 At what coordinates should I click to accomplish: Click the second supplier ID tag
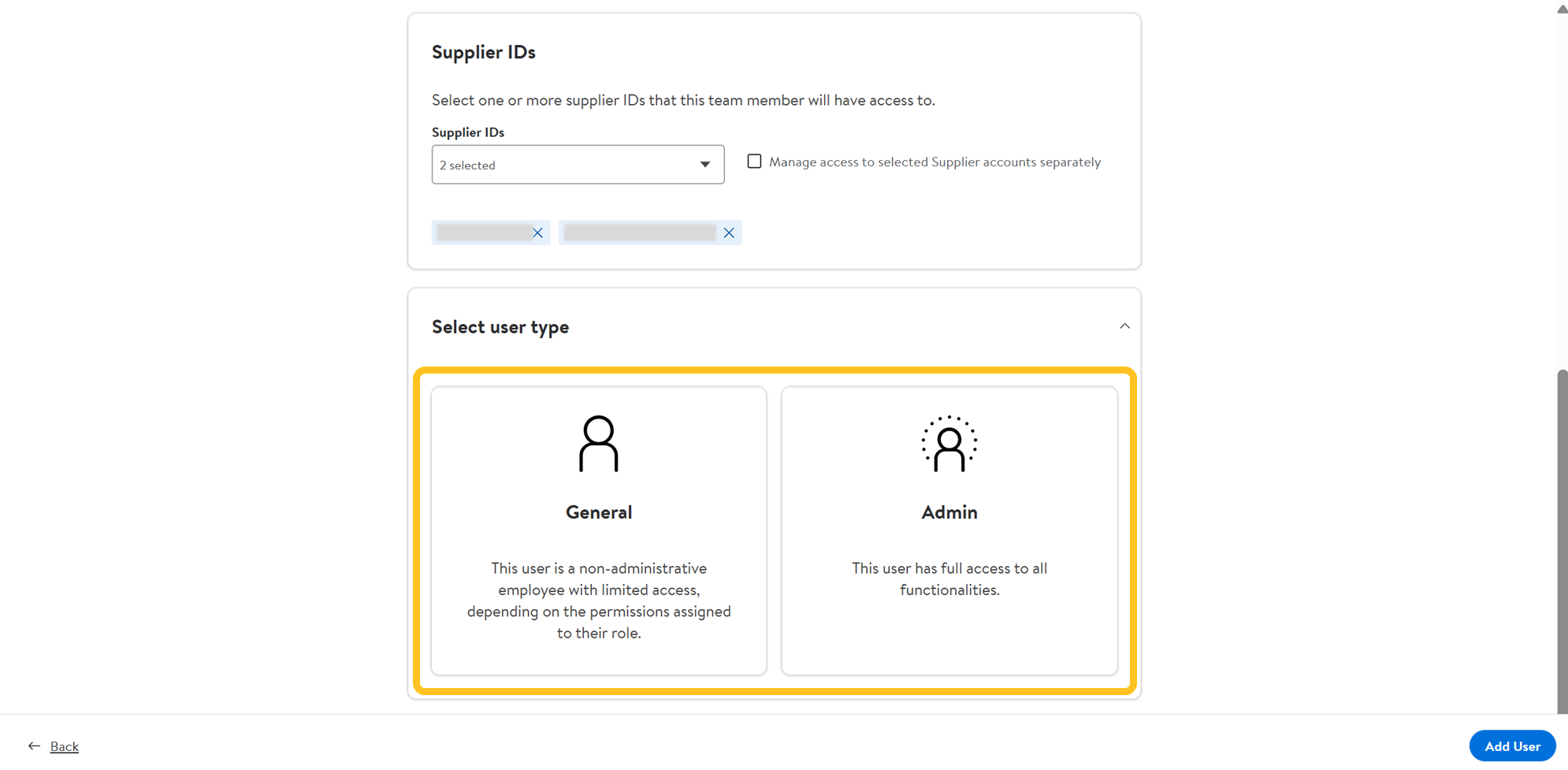(x=639, y=232)
